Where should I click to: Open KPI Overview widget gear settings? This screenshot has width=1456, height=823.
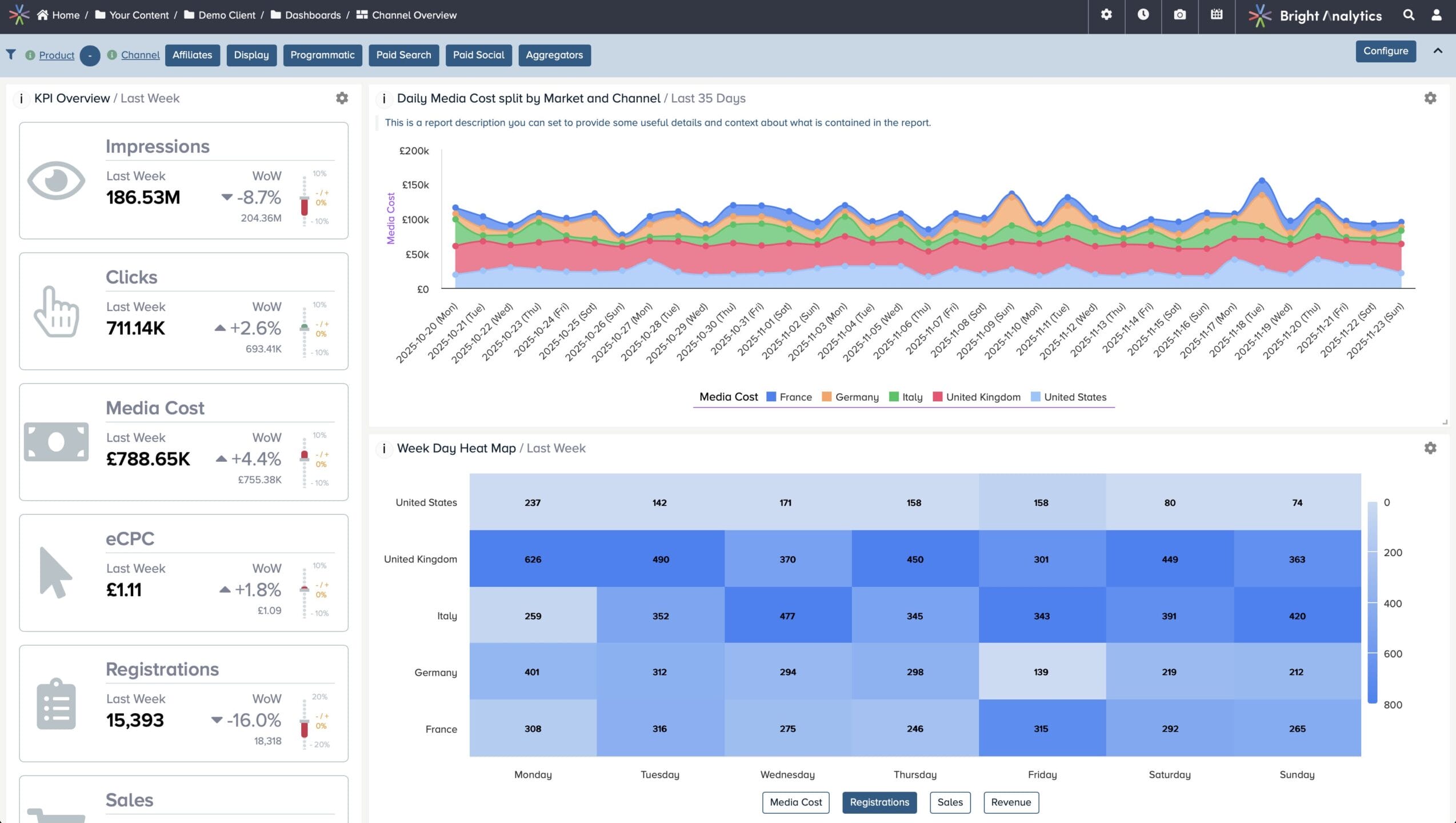(342, 98)
